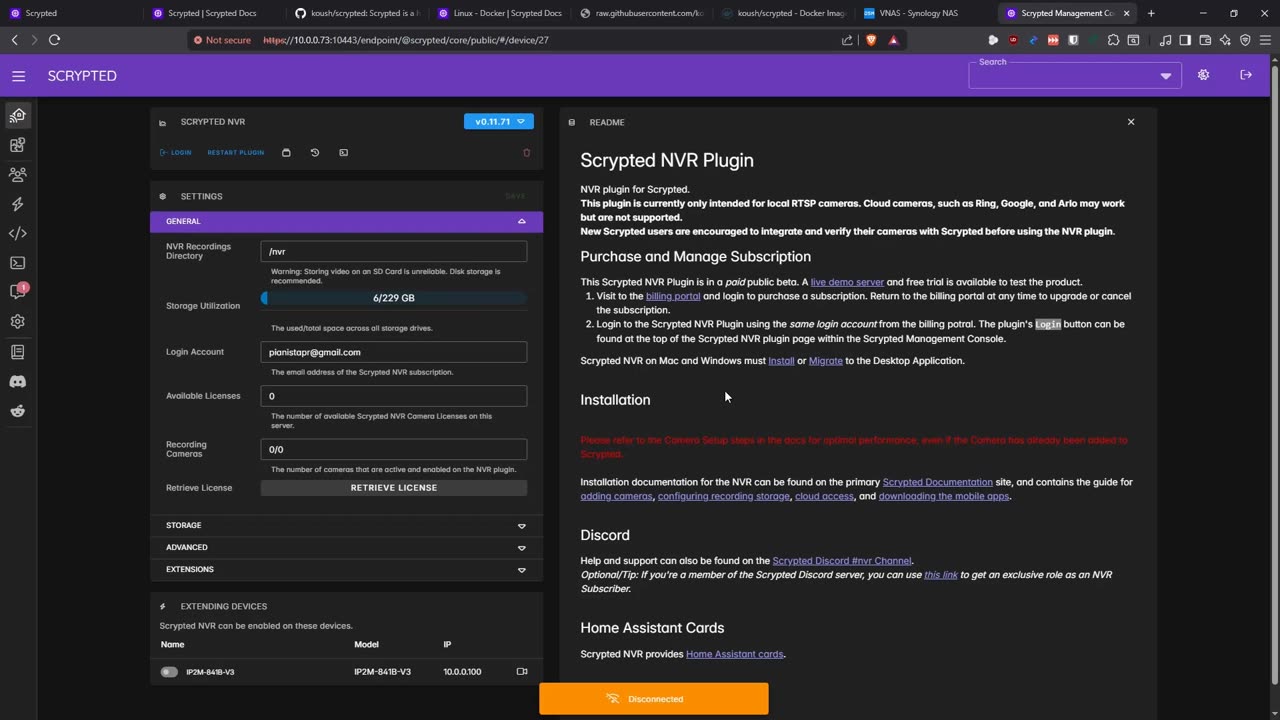Open the documentation book sidebar icon
The height and width of the screenshot is (720, 1280).
point(18,352)
